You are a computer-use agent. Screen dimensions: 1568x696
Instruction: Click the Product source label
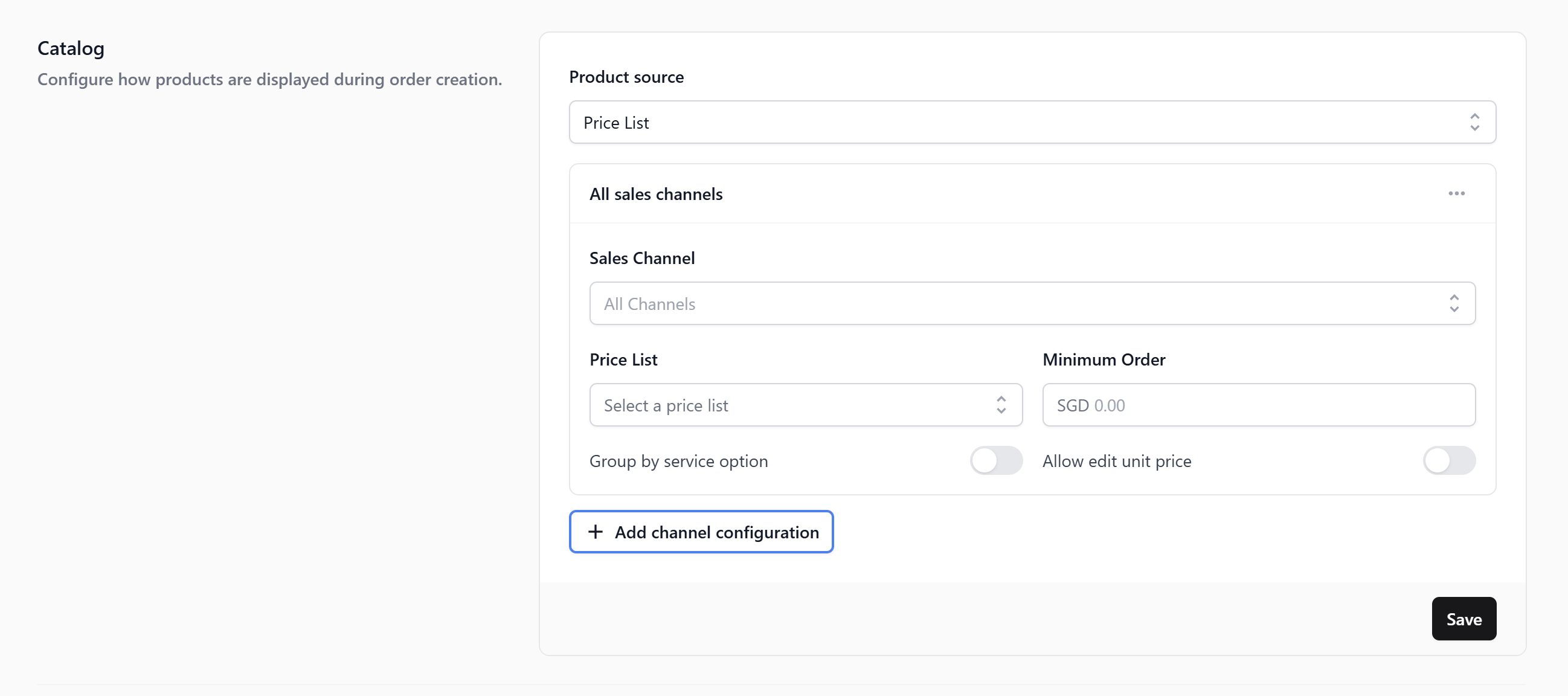tap(626, 77)
